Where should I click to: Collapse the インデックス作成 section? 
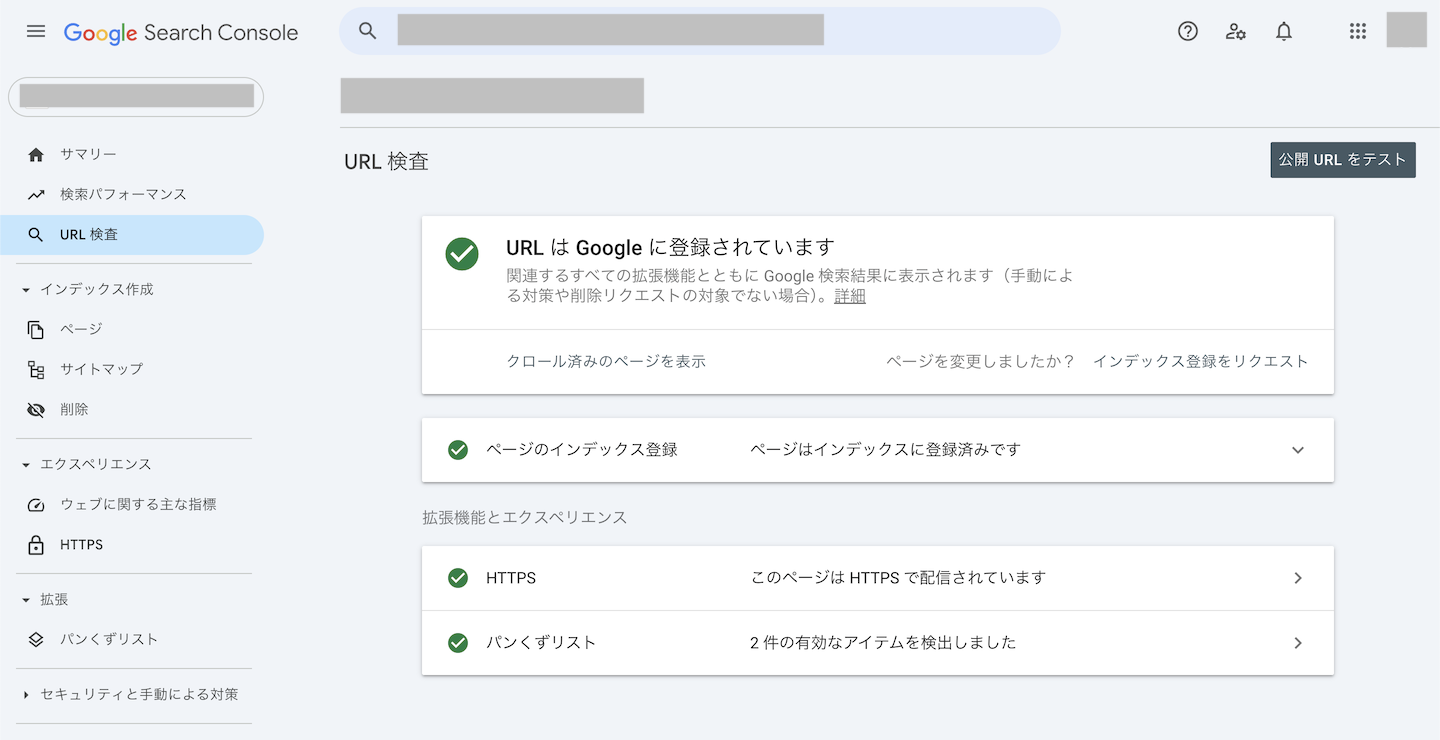pyautogui.click(x=26, y=290)
